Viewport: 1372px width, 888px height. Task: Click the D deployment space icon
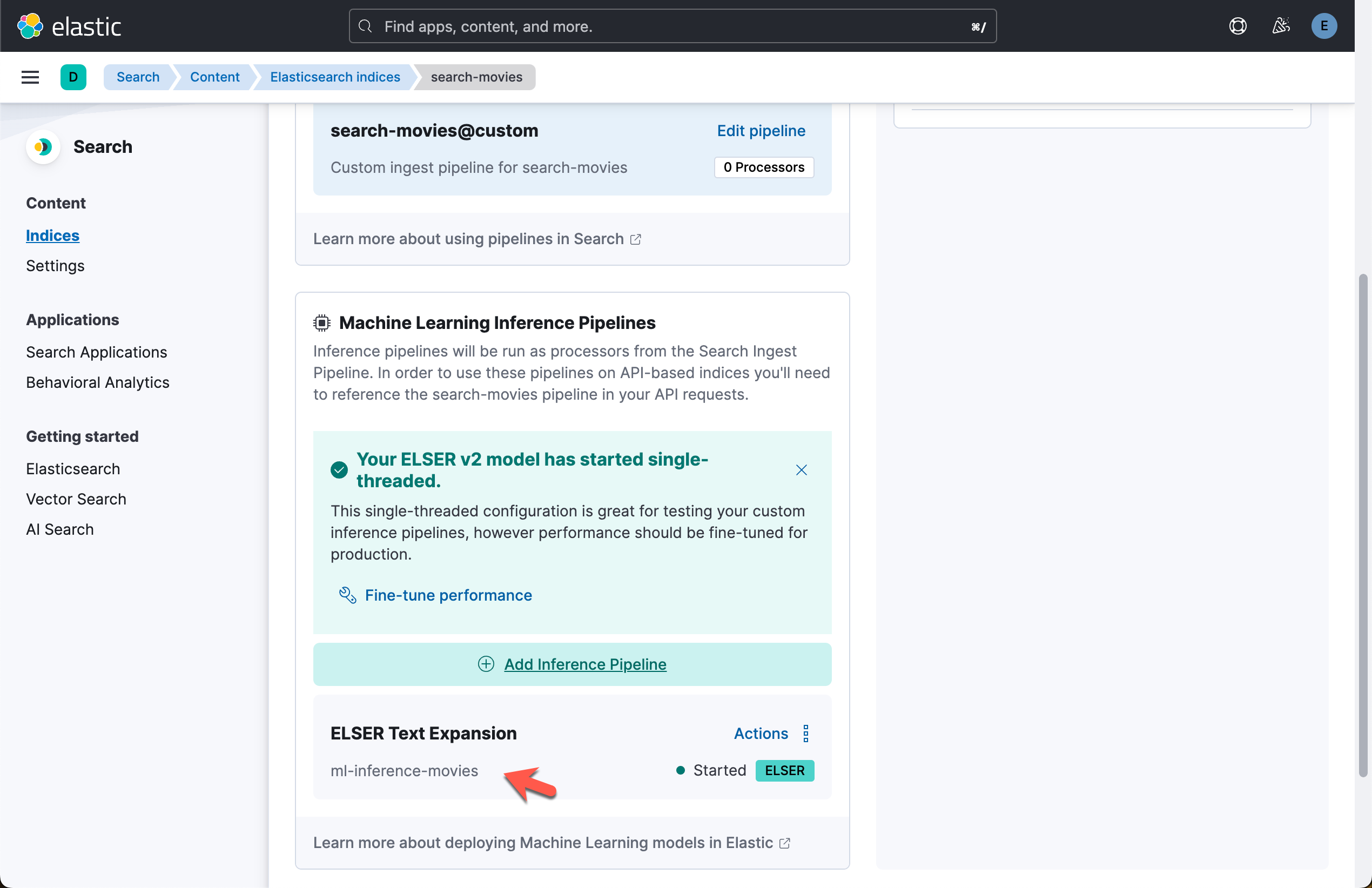(x=73, y=77)
